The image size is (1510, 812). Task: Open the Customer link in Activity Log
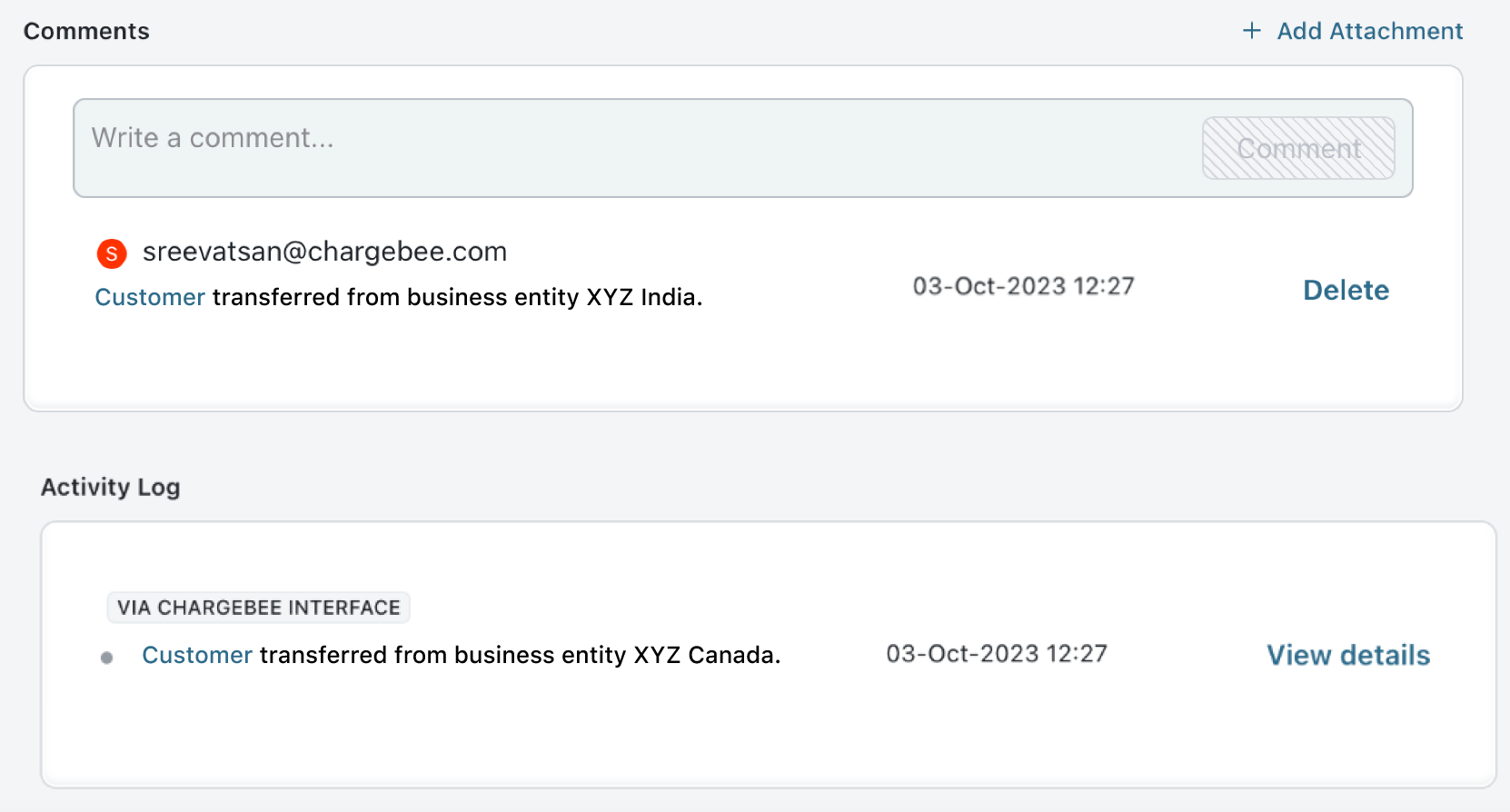point(197,655)
